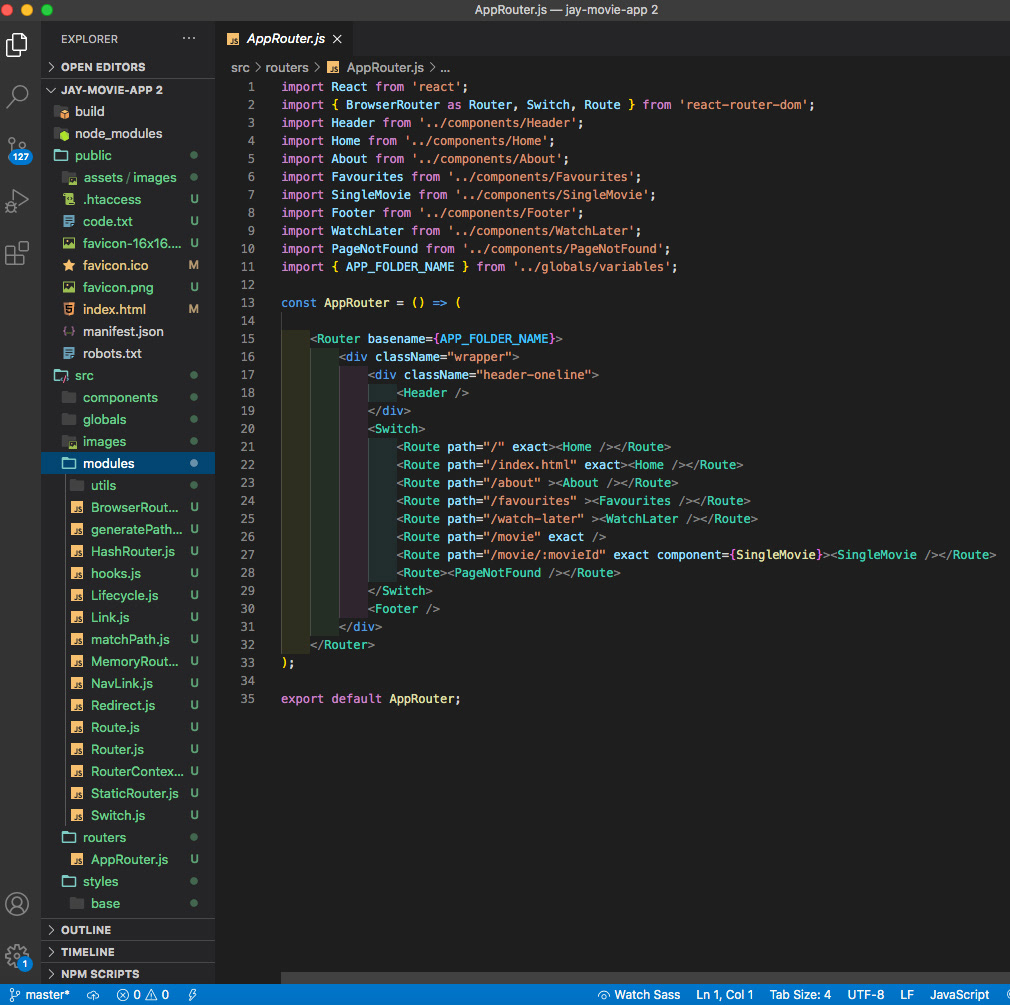Image resolution: width=1010 pixels, height=1005 pixels.
Task: Open the Explorer view in activity bar
Action: pyautogui.click(x=17, y=45)
